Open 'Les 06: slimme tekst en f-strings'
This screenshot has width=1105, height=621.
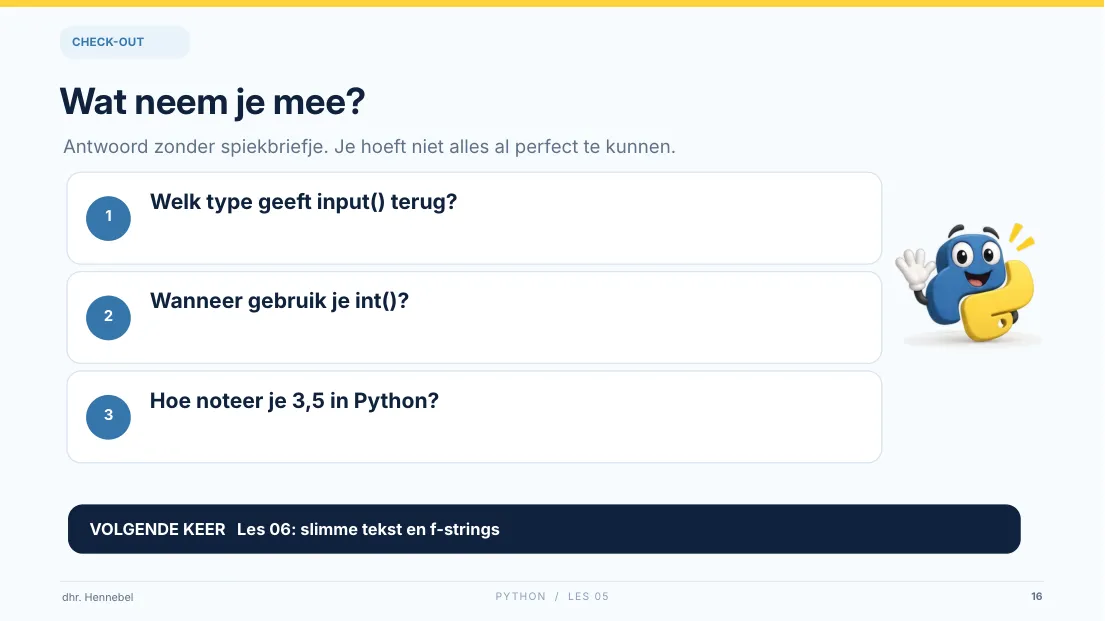368,529
